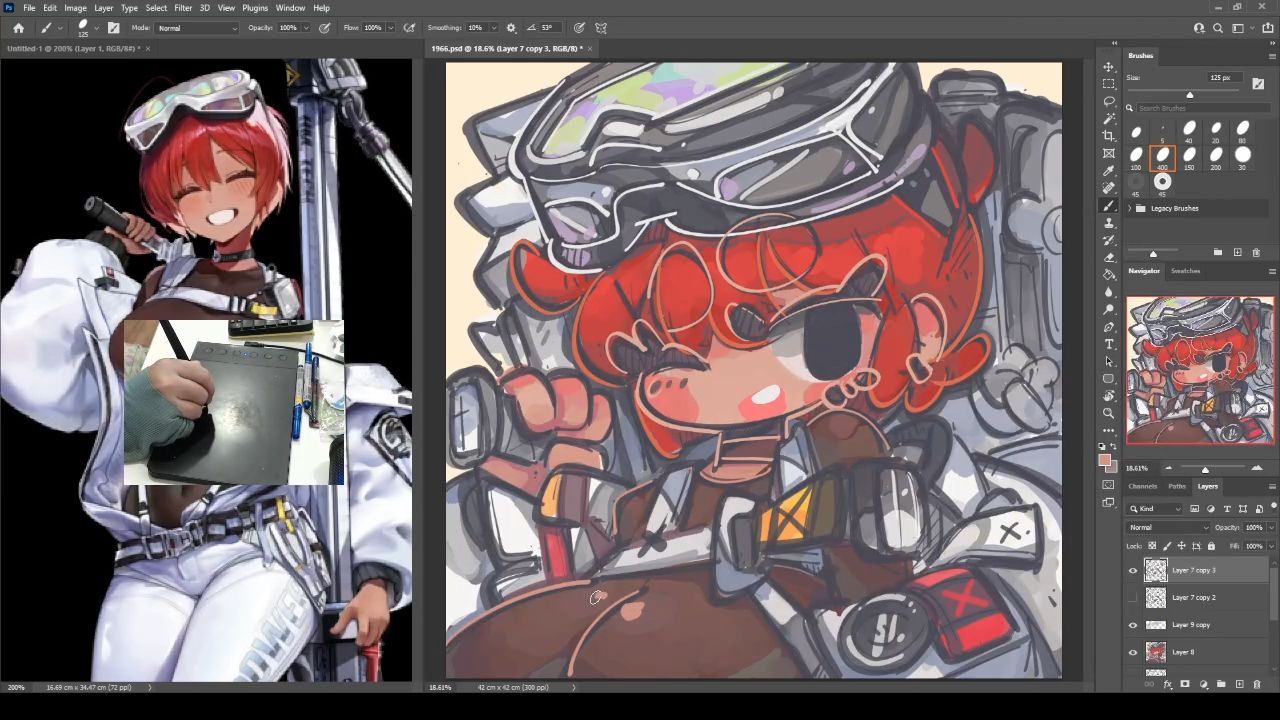Viewport: 1280px width, 720px height.
Task: Select the Brush tool in the toolbar
Action: pyautogui.click(x=1108, y=205)
